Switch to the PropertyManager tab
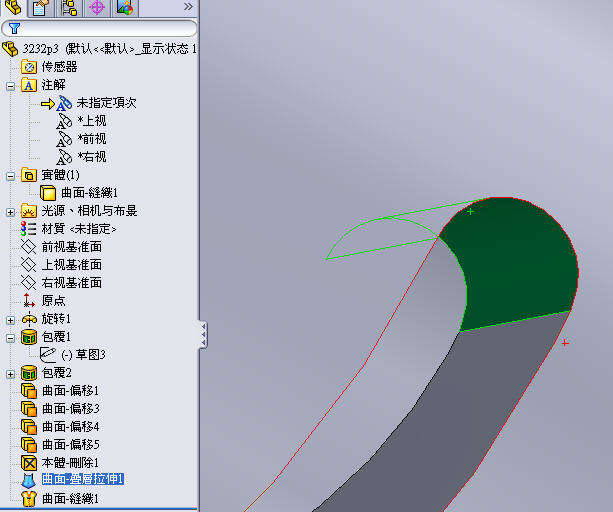The image size is (613, 512). click(x=41, y=7)
